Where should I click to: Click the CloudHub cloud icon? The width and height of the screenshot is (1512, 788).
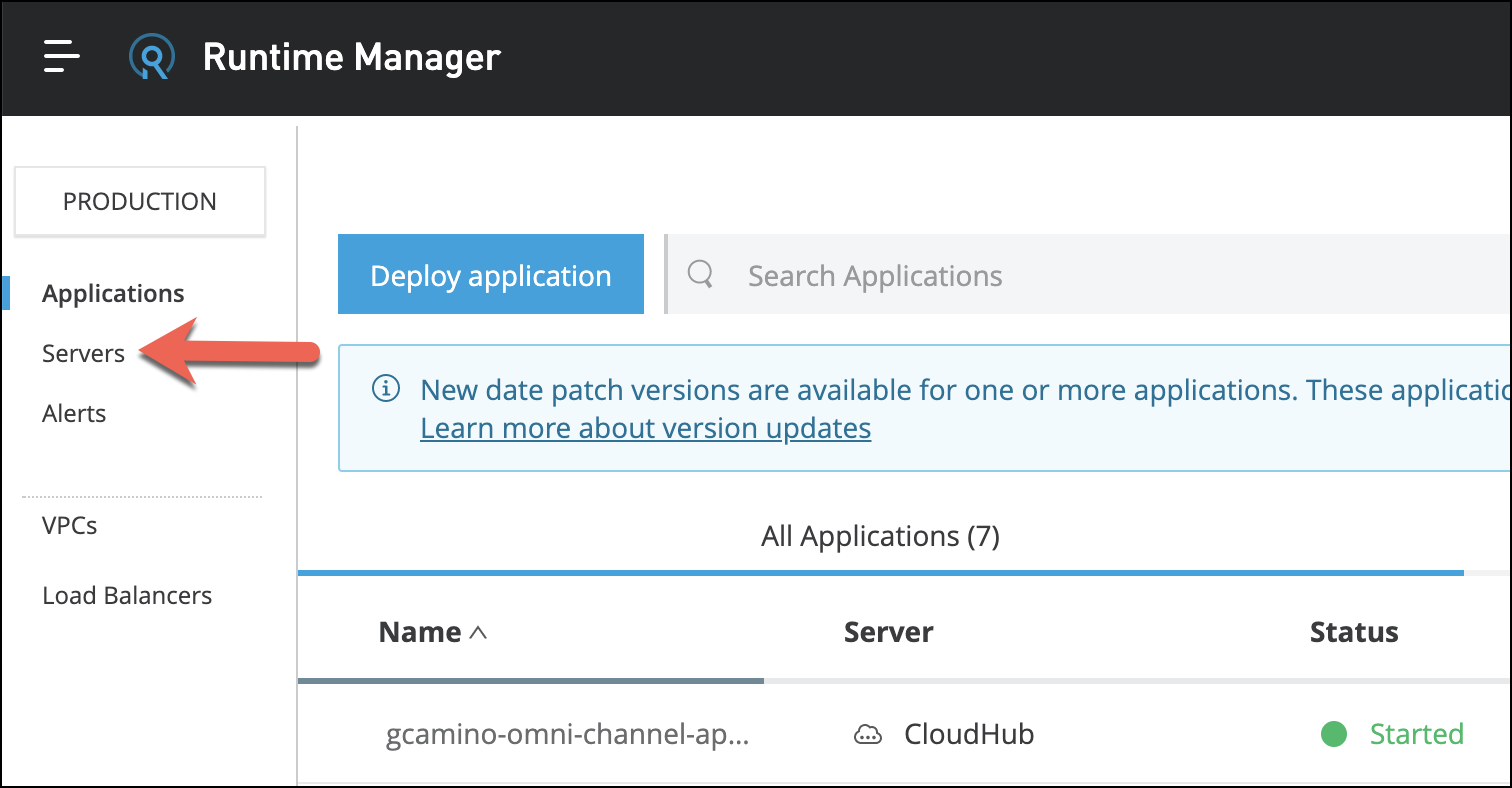[867, 736]
